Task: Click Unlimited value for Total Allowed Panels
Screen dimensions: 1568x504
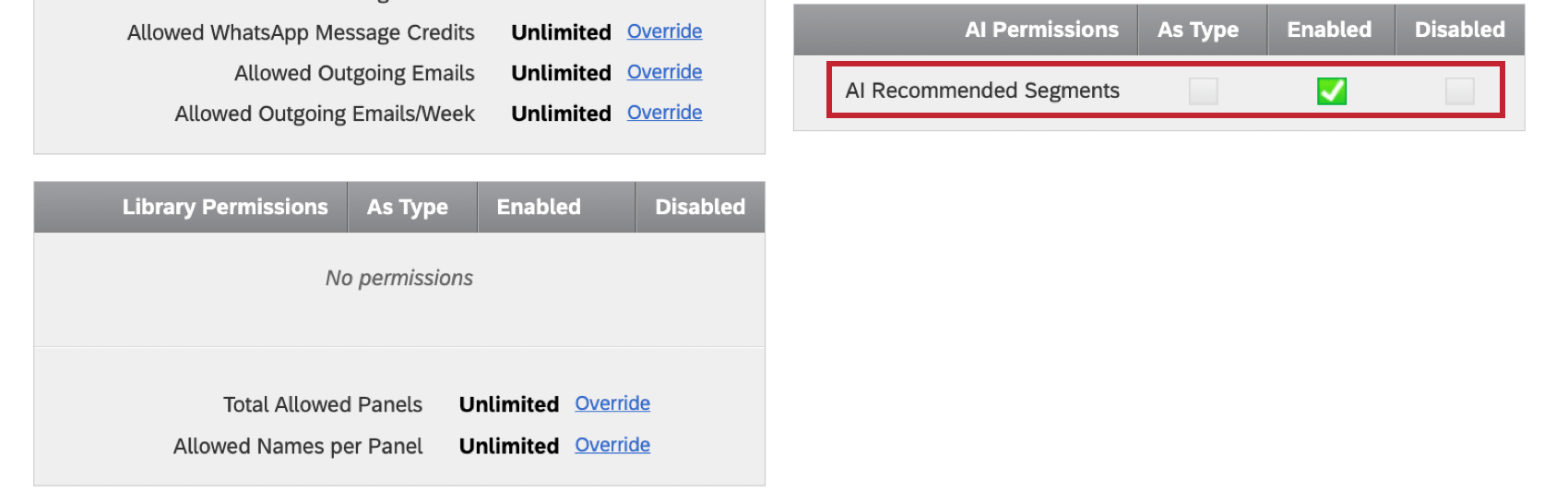Action: click(x=509, y=404)
